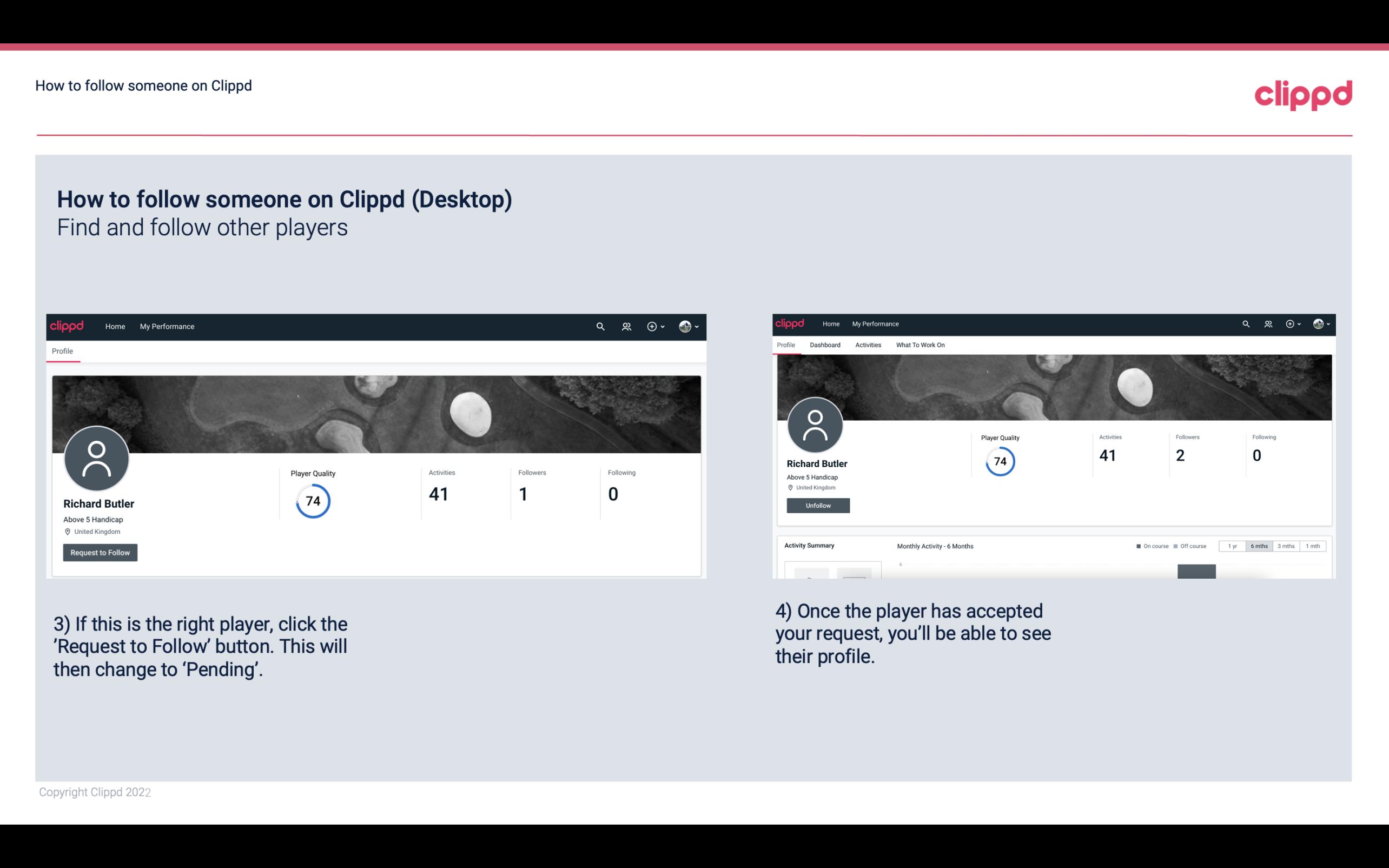Select the 'Profile' tab on desktop view

[x=62, y=350]
